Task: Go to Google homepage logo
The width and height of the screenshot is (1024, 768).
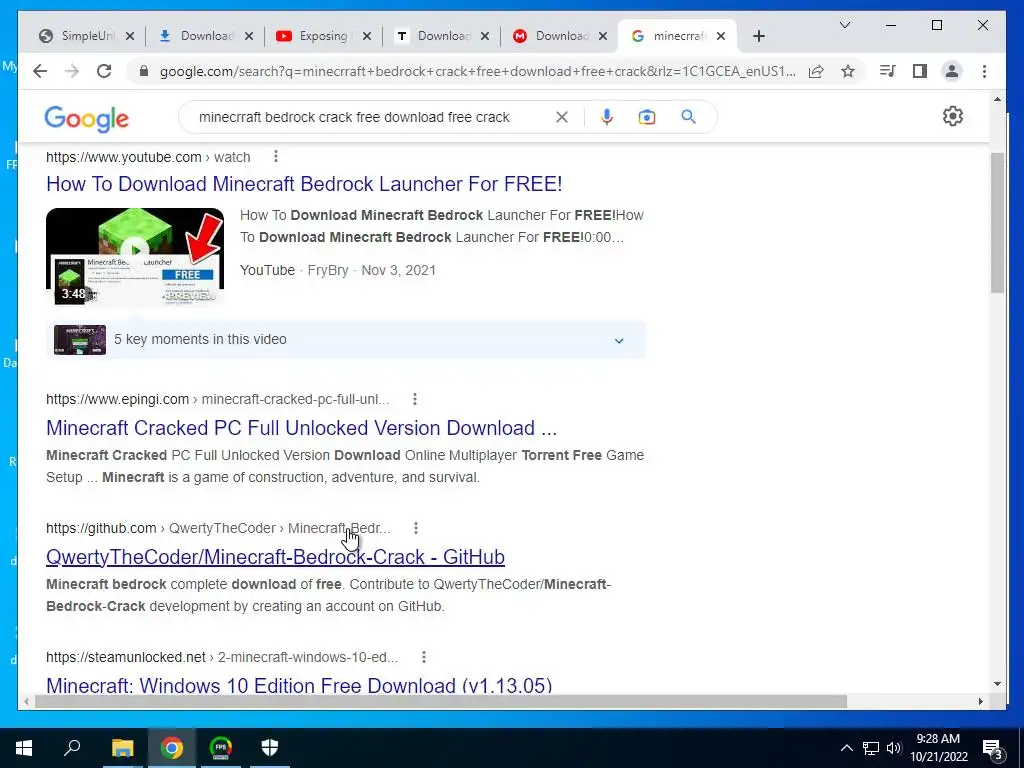Action: click(86, 118)
